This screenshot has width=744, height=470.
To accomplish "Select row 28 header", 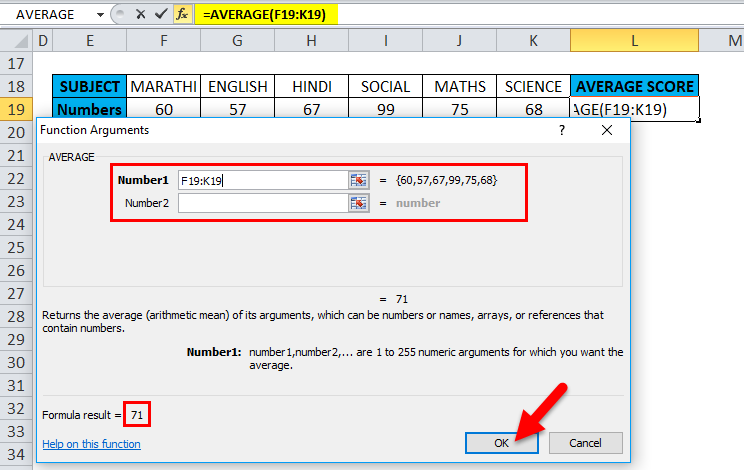I will 16,316.
